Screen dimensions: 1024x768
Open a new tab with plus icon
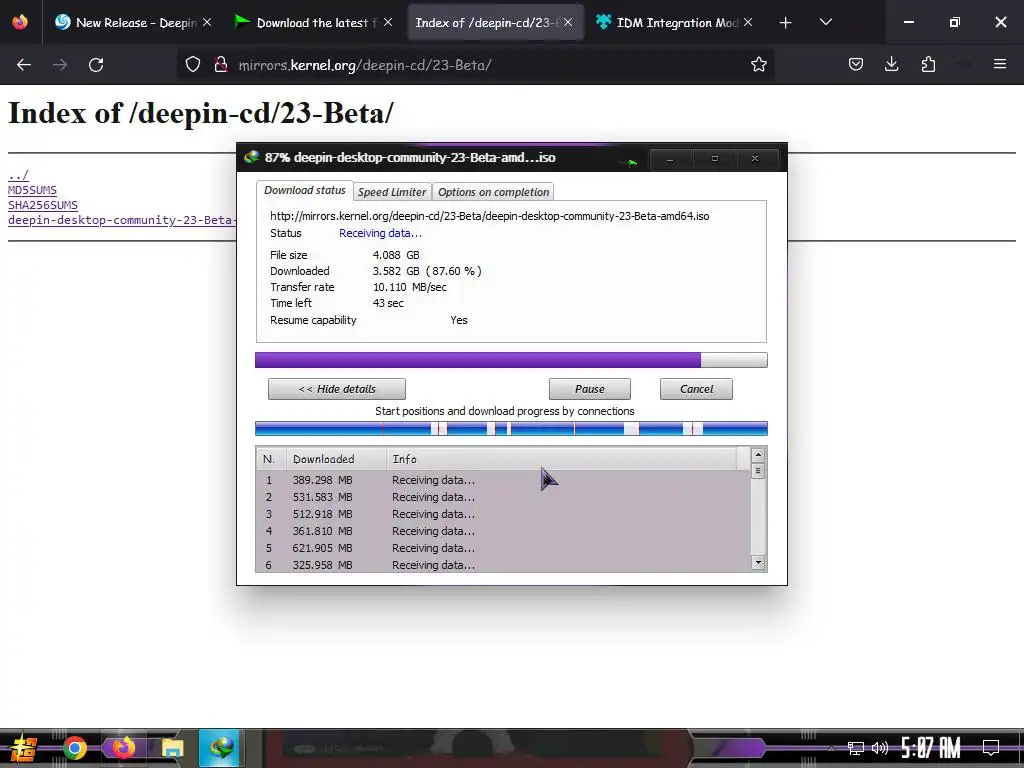tap(785, 23)
